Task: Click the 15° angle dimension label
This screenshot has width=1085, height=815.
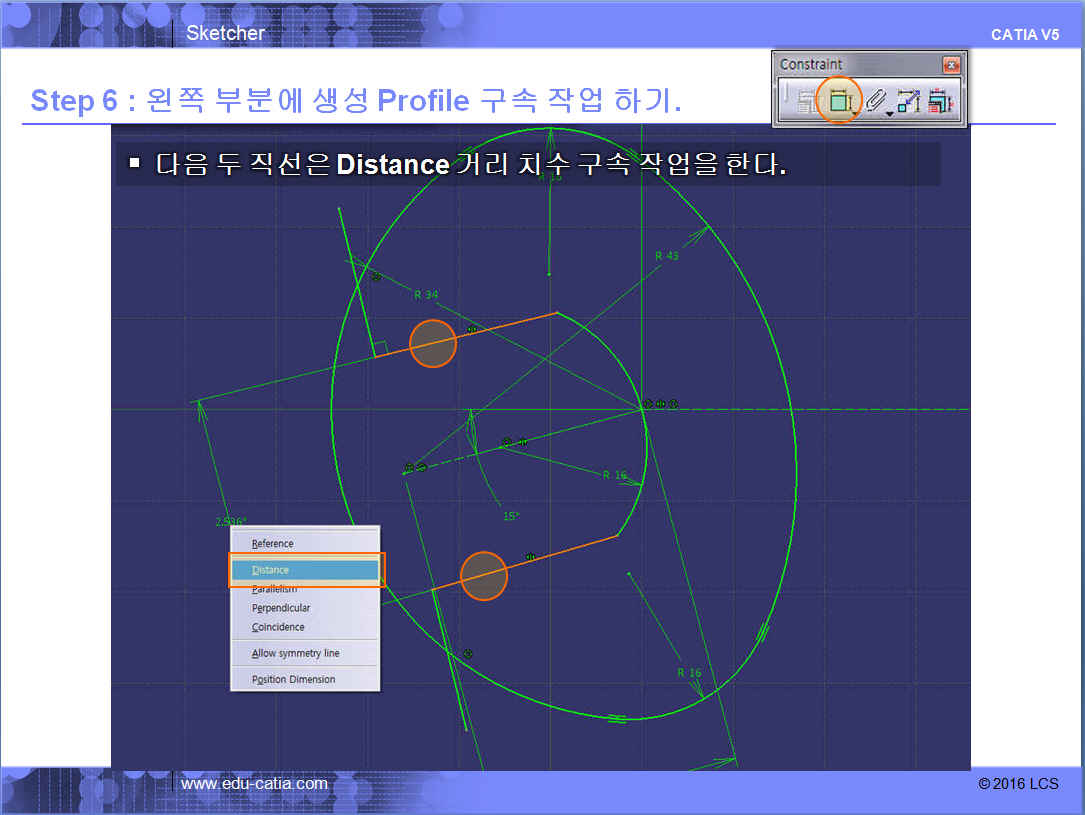Action: pyautogui.click(x=511, y=517)
